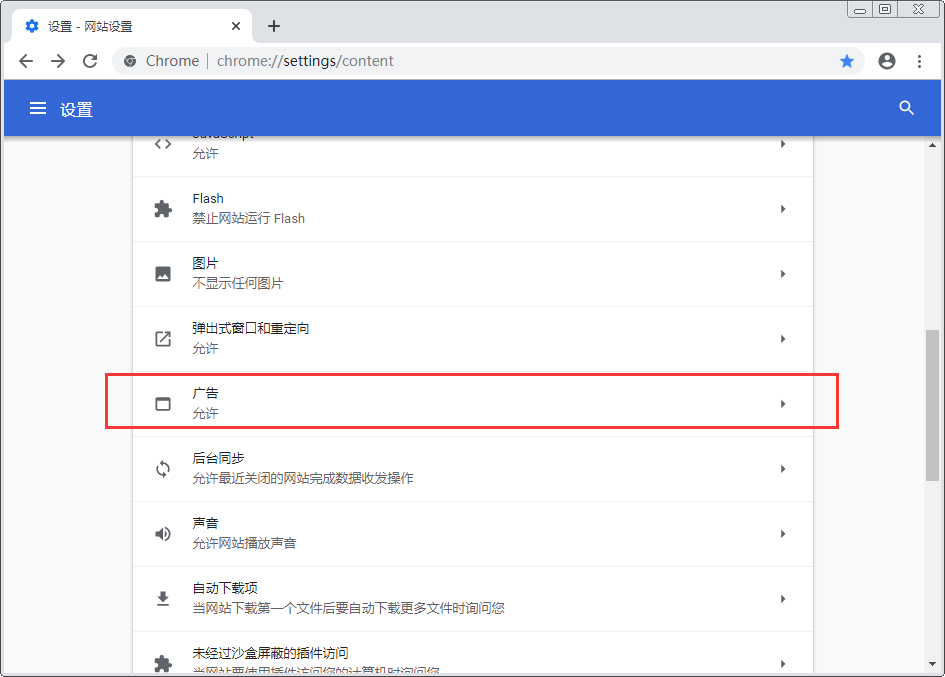945x677 pixels.
Task: Click the 自动下载项 download icon
Action: point(163,598)
